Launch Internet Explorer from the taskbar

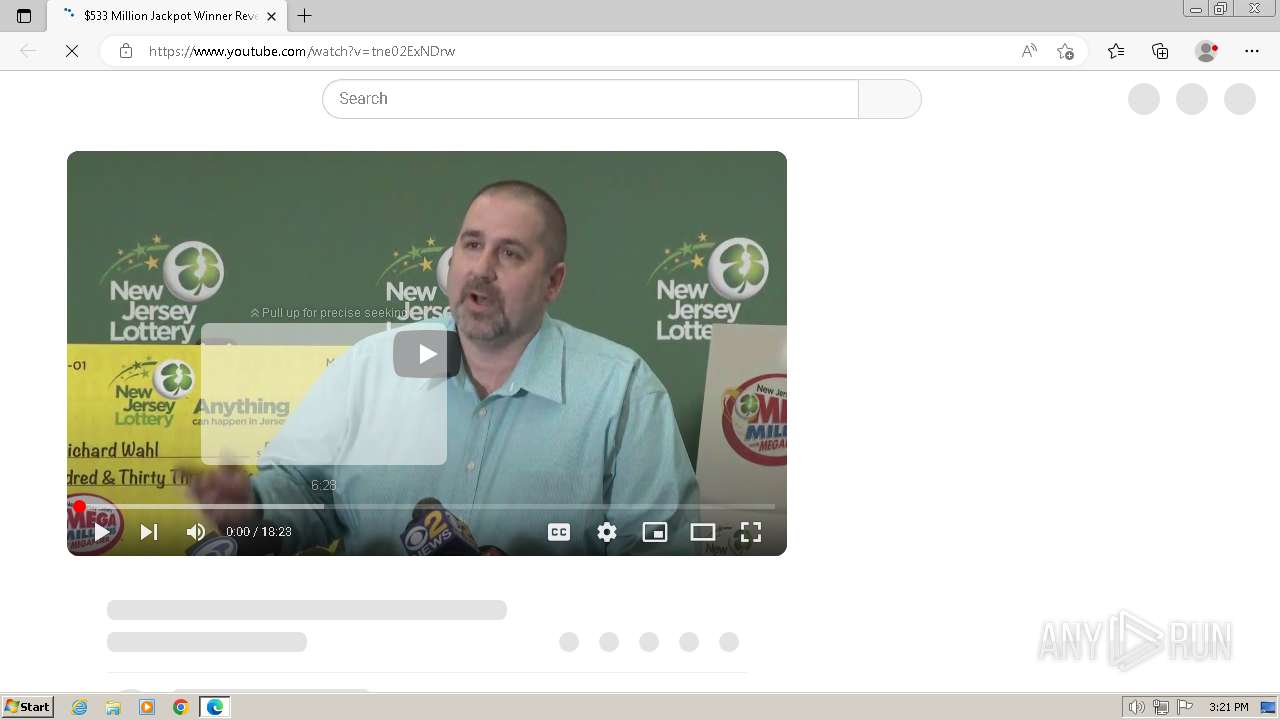[80, 707]
